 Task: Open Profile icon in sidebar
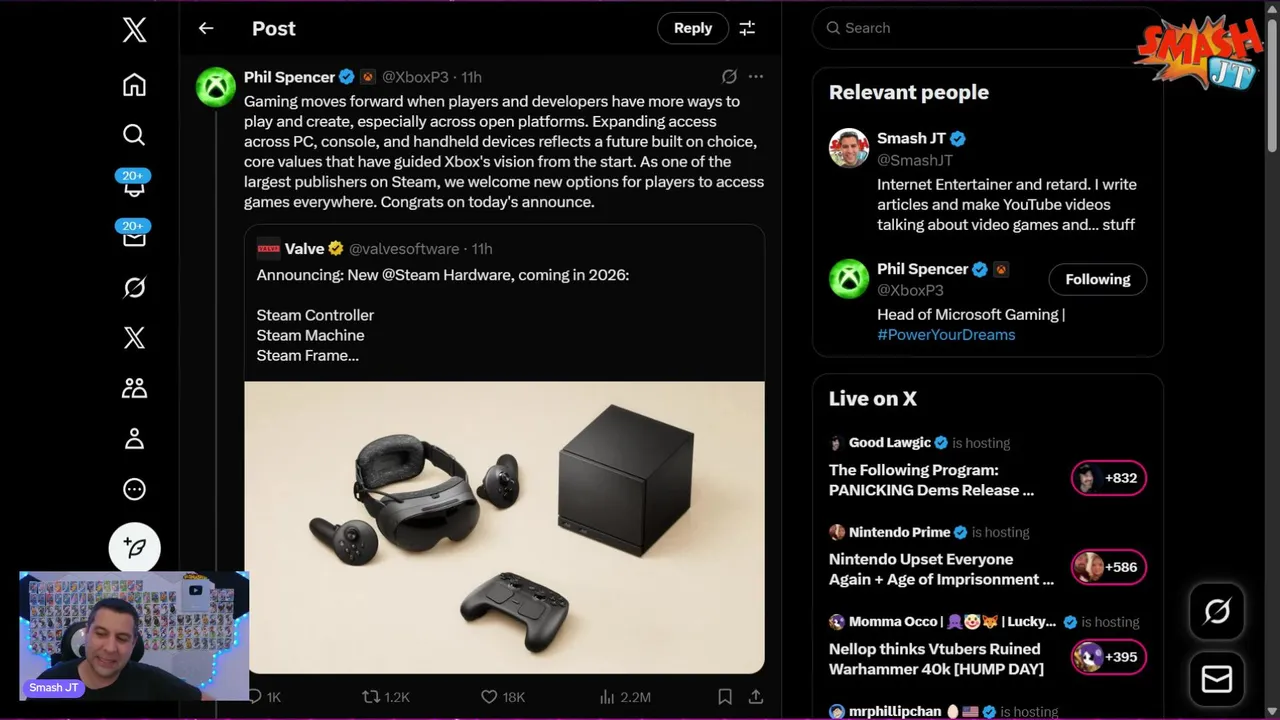tap(134, 439)
